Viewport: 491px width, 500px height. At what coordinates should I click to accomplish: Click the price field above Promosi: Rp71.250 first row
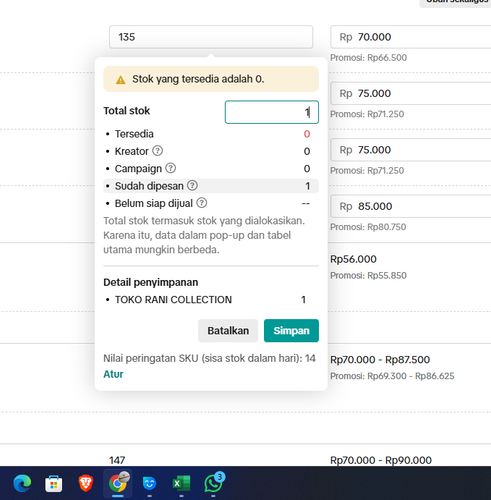pyautogui.click(x=411, y=93)
